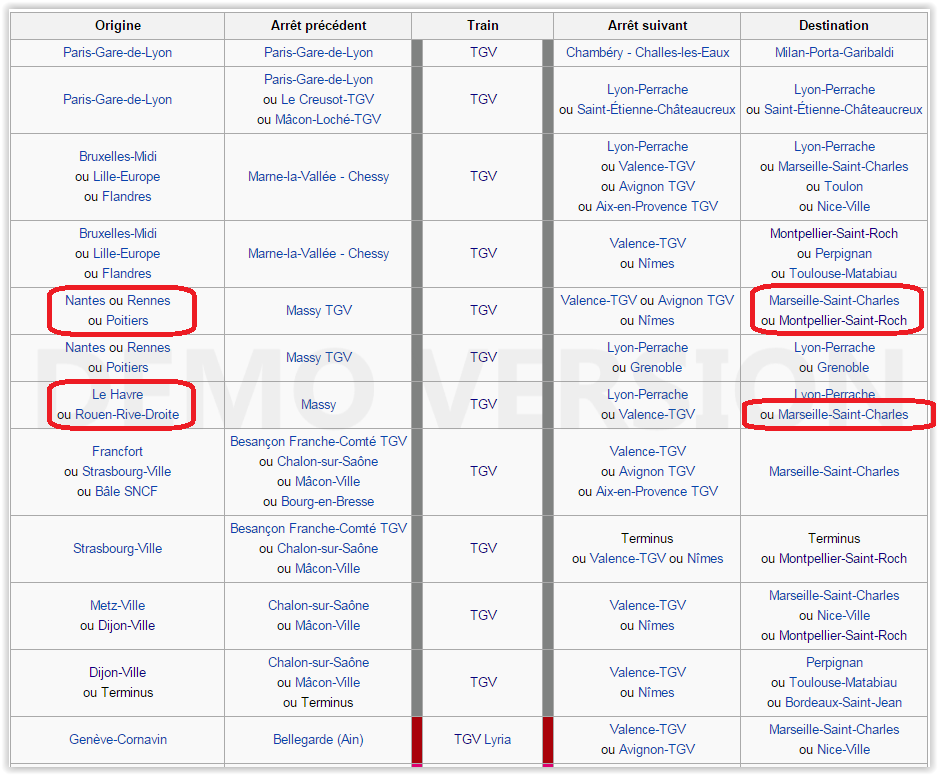Click Aix-en-Provence TGV in the Francfort row
938x775 pixels.
[657, 492]
